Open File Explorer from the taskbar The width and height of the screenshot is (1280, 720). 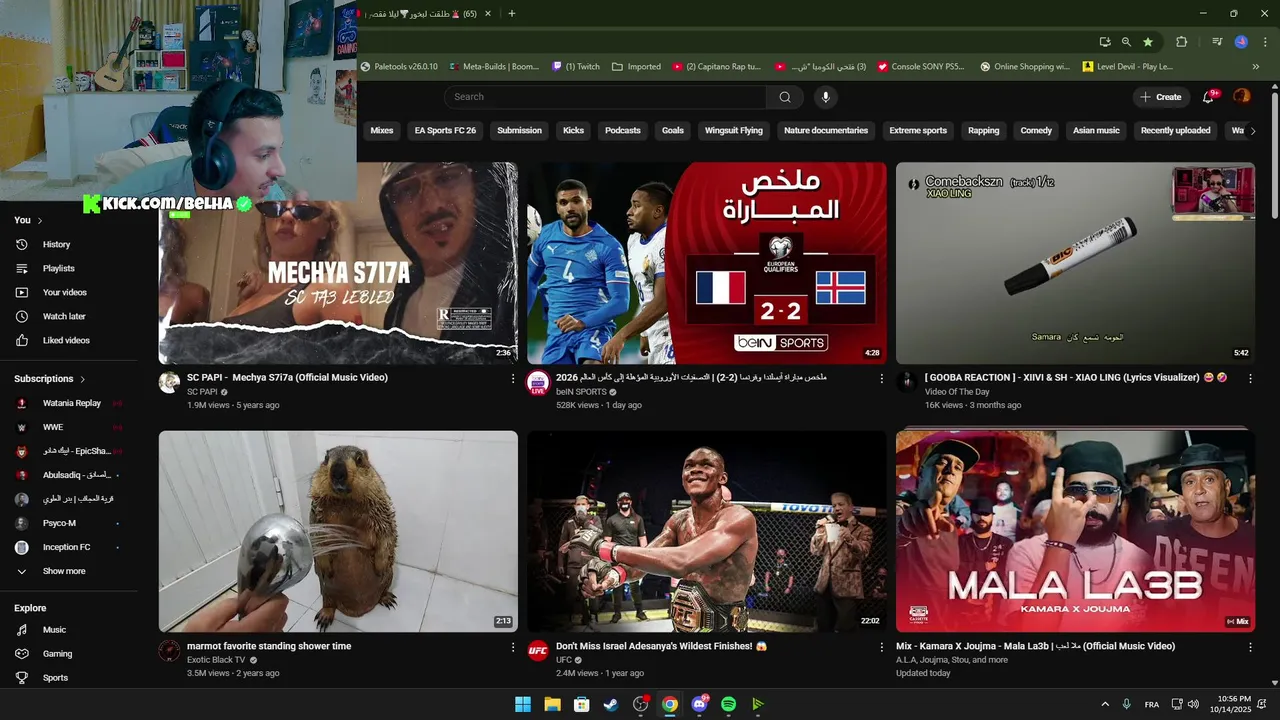[x=552, y=704]
